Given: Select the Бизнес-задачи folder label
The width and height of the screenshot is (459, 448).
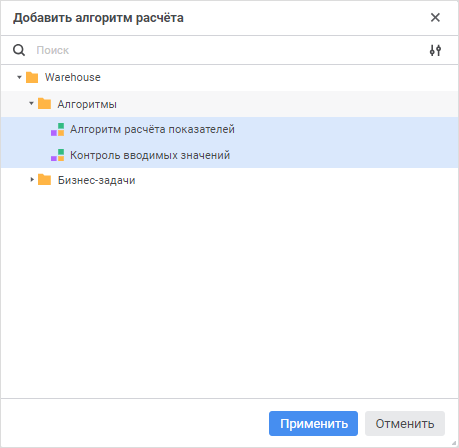Looking at the screenshot, I should 97,180.
